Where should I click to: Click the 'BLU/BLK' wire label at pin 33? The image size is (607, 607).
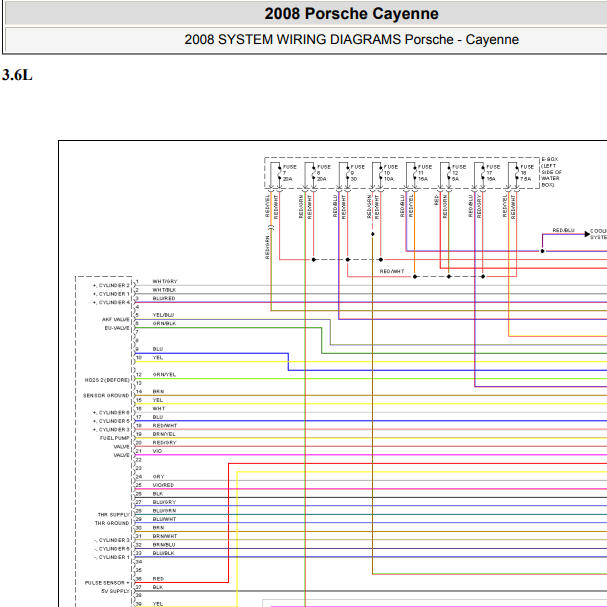coord(163,554)
